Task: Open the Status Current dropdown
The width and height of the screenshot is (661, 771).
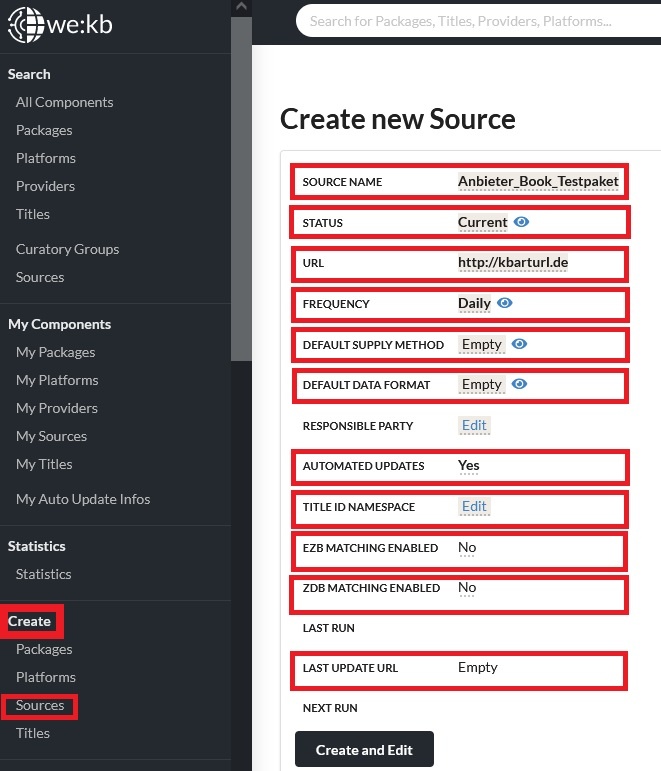Action: point(482,222)
